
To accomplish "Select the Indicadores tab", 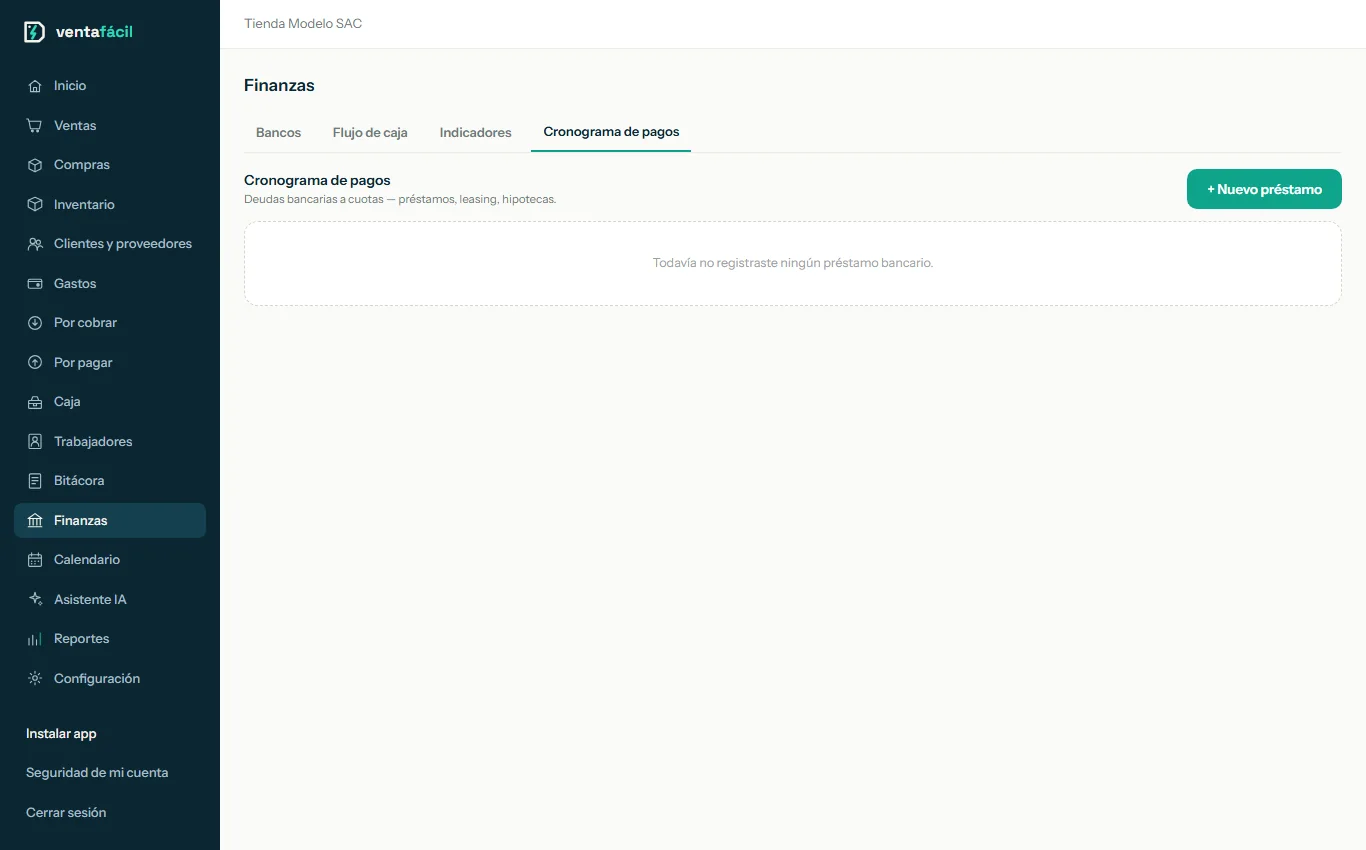I will click(475, 132).
